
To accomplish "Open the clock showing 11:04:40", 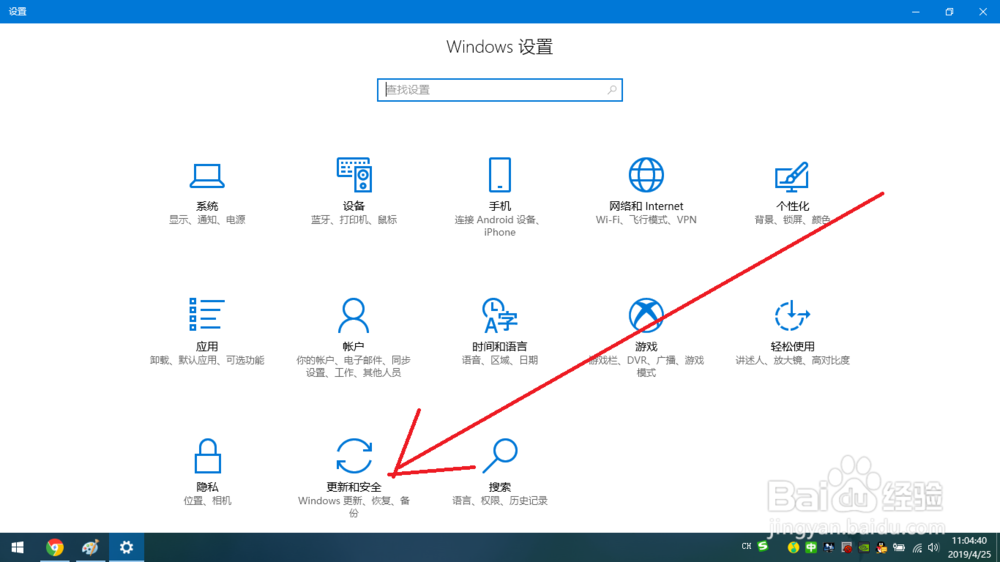I will pos(969,547).
